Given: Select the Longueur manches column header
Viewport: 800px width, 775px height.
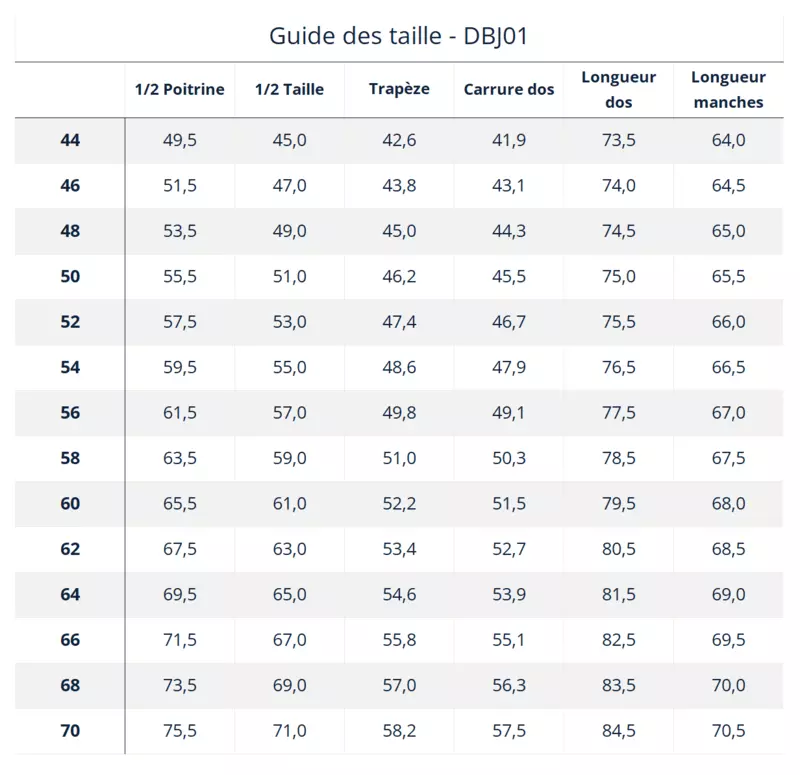Looking at the screenshot, I should [728, 90].
